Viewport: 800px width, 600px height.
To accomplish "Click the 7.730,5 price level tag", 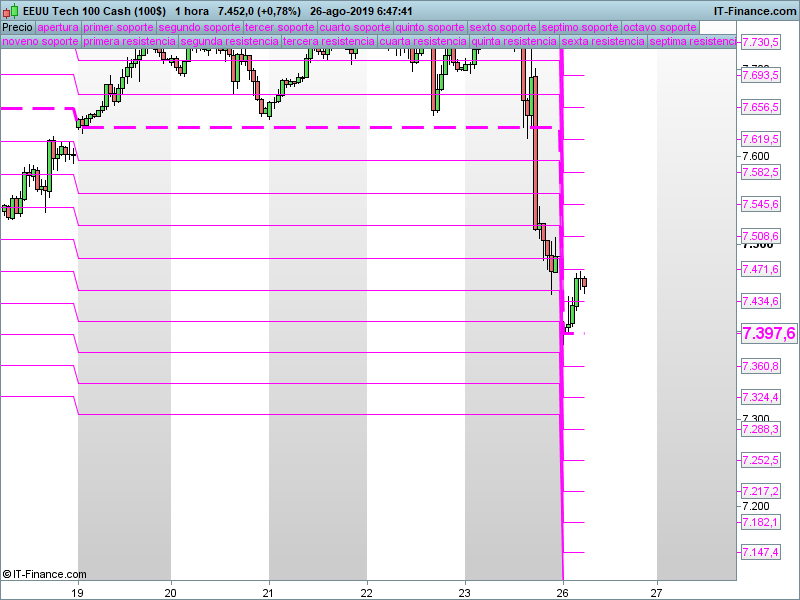I will tap(760, 42).
